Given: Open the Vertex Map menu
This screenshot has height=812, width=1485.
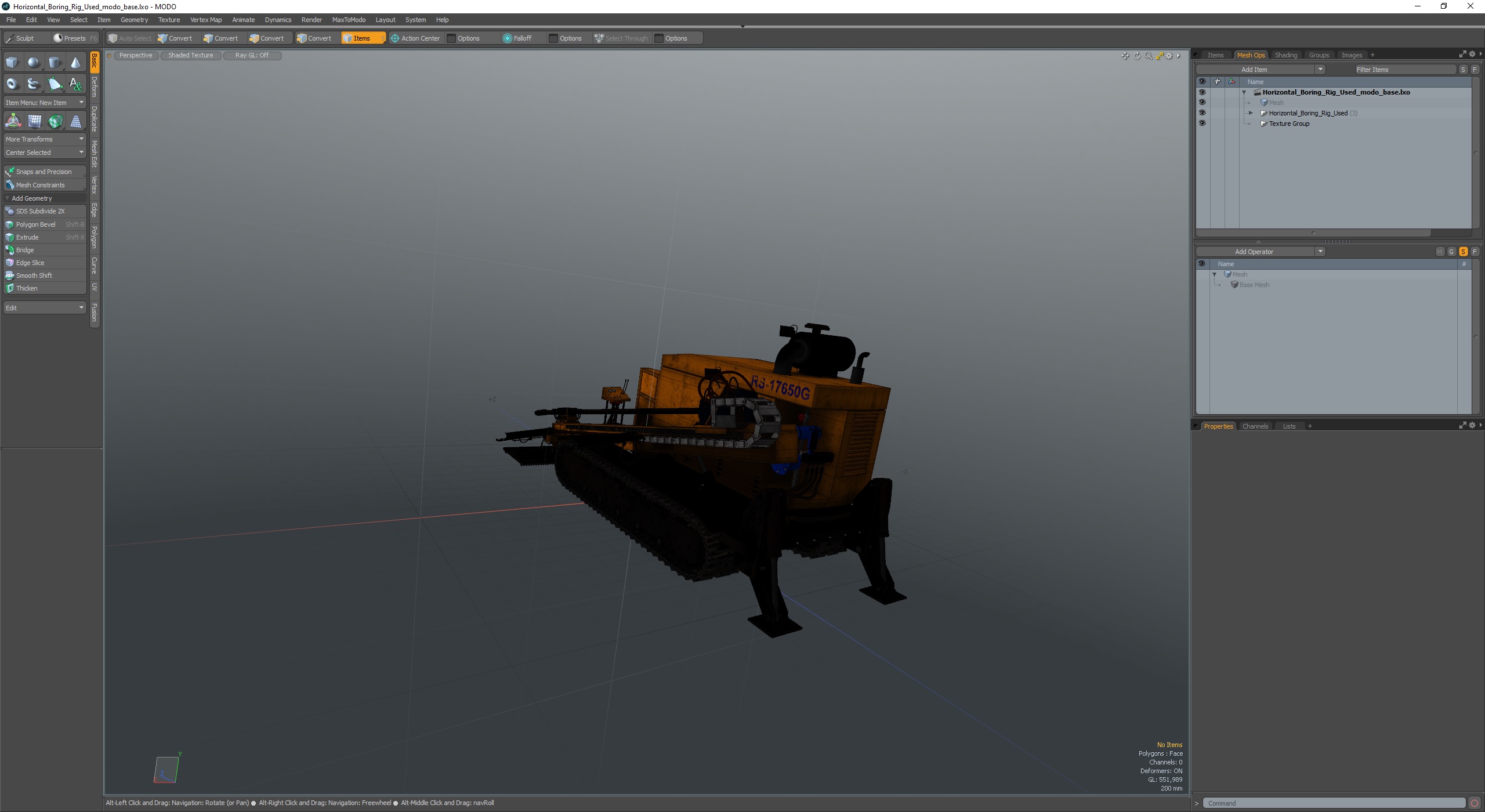Looking at the screenshot, I should coord(206,20).
